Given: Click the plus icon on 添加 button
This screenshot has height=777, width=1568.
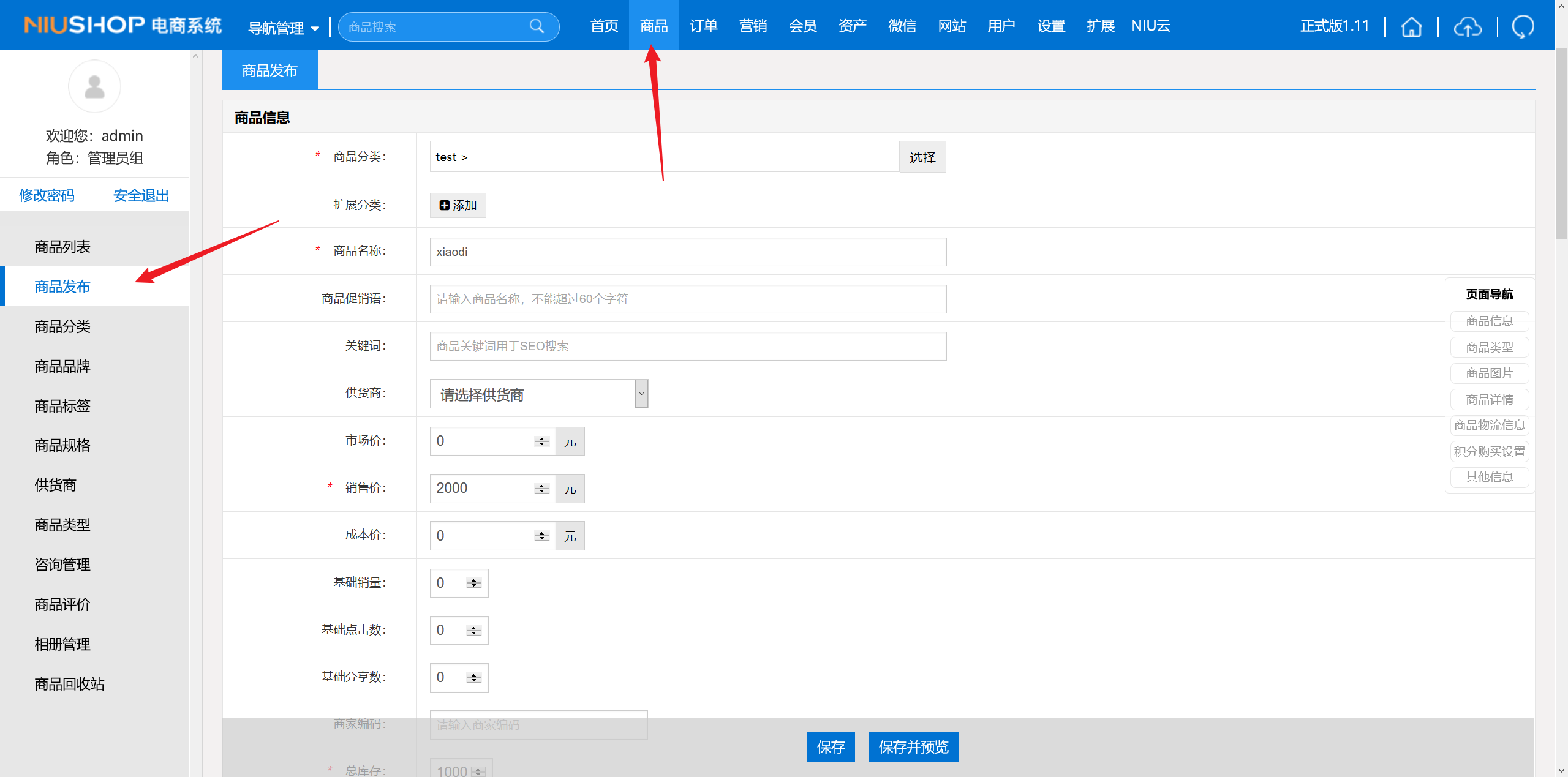Looking at the screenshot, I should [445, 206].
